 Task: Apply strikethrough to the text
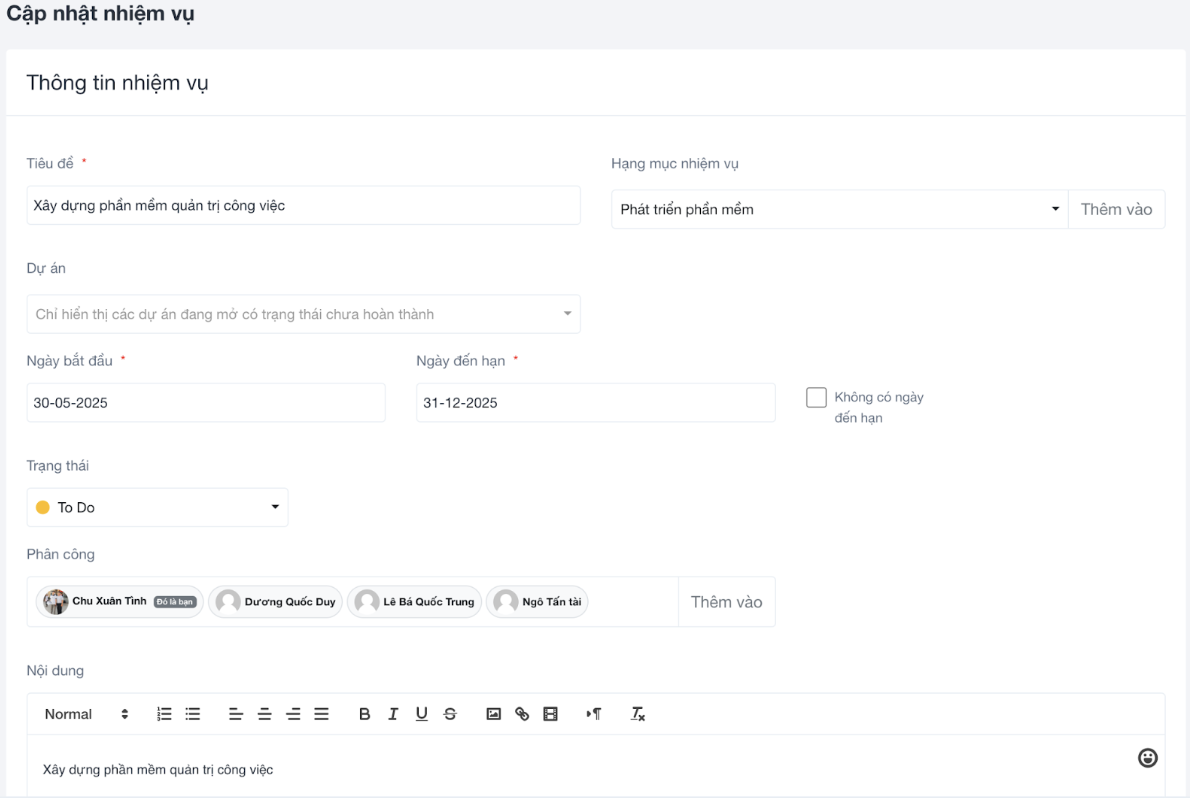pyautogui.click(x=450, y=714)
